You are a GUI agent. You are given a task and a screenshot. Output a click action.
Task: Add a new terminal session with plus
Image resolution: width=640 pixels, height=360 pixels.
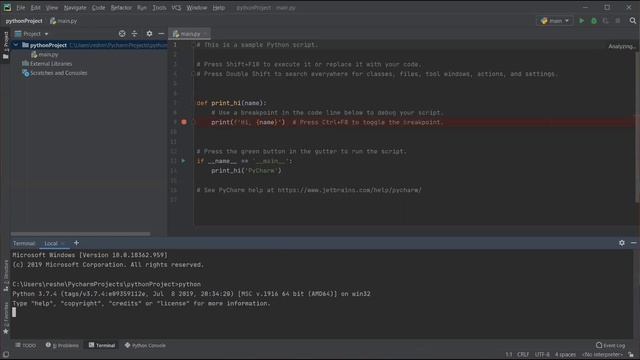[x=76, y=243]
